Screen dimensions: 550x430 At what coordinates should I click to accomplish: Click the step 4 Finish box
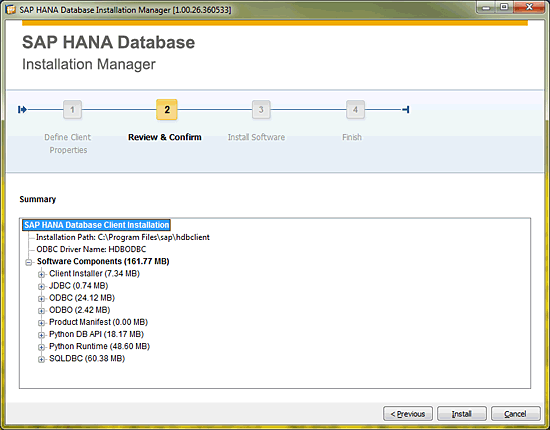tap(355, 110)
